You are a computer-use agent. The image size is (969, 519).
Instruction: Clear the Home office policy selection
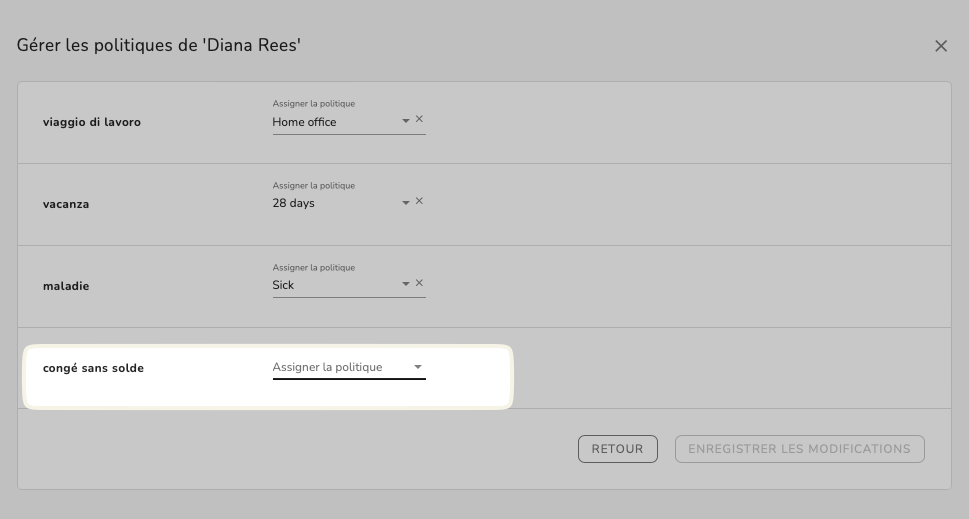[419, 119]
